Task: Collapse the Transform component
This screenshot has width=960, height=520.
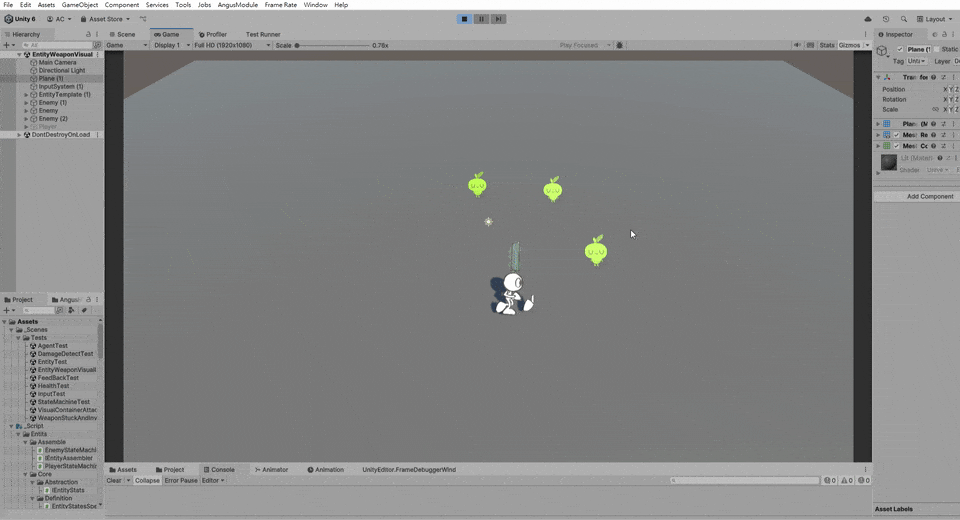Action: click(x=878, y=78)
